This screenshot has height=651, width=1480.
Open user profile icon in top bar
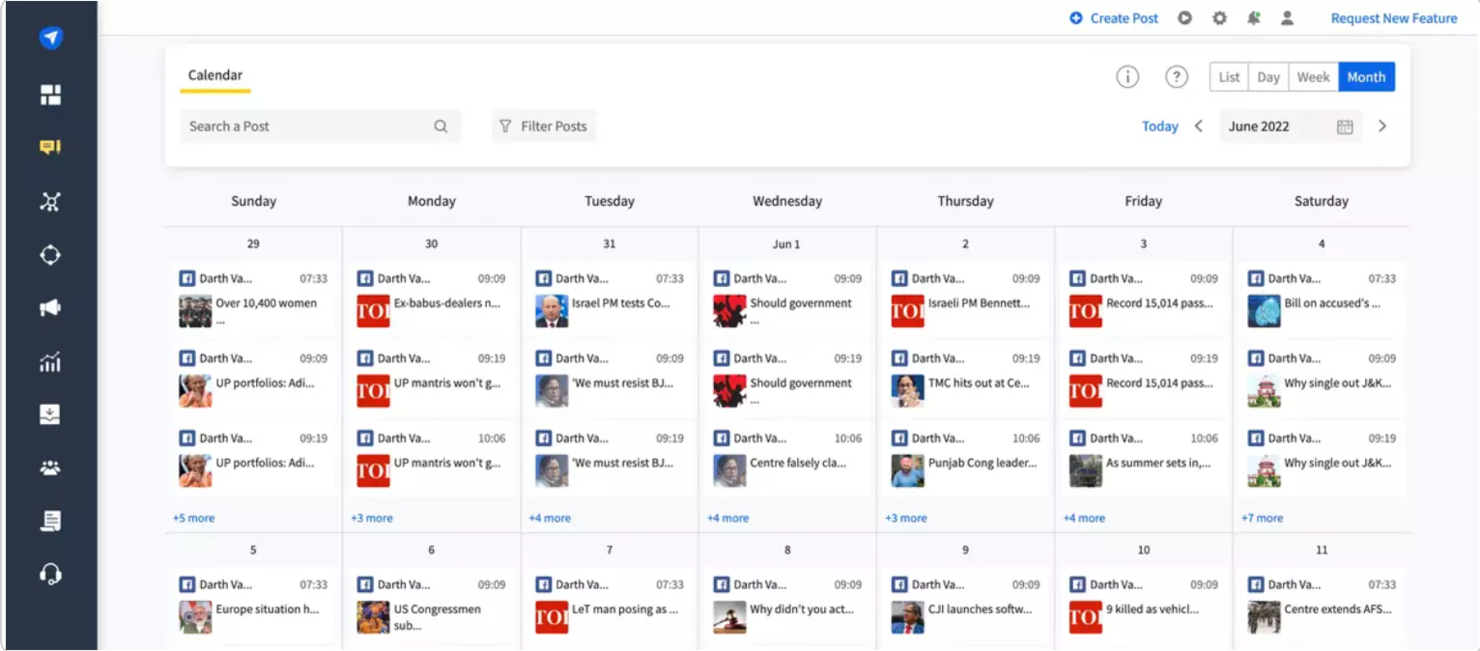1288,18
